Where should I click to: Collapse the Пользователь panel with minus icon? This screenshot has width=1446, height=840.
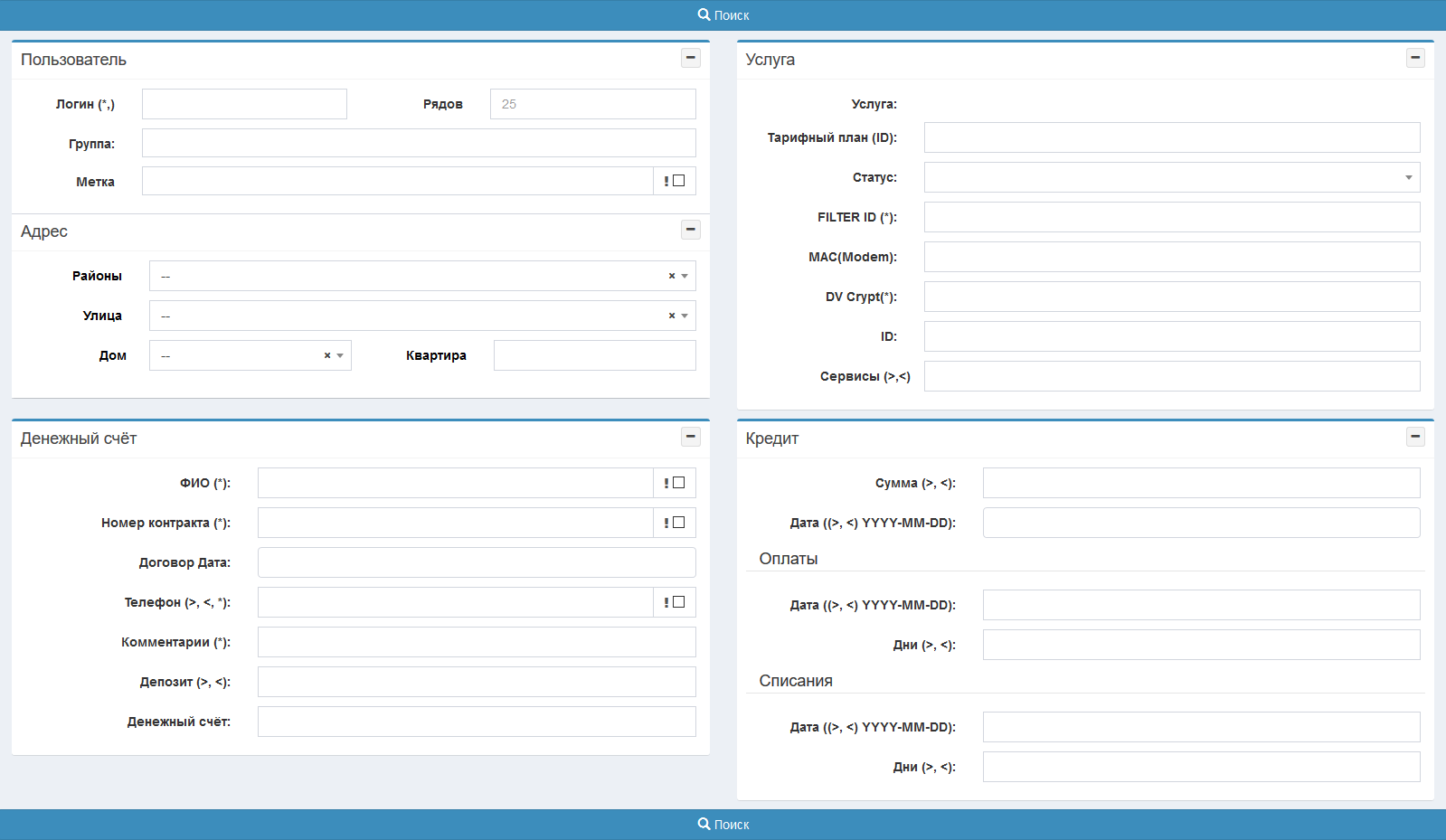(x=691, y=58)
